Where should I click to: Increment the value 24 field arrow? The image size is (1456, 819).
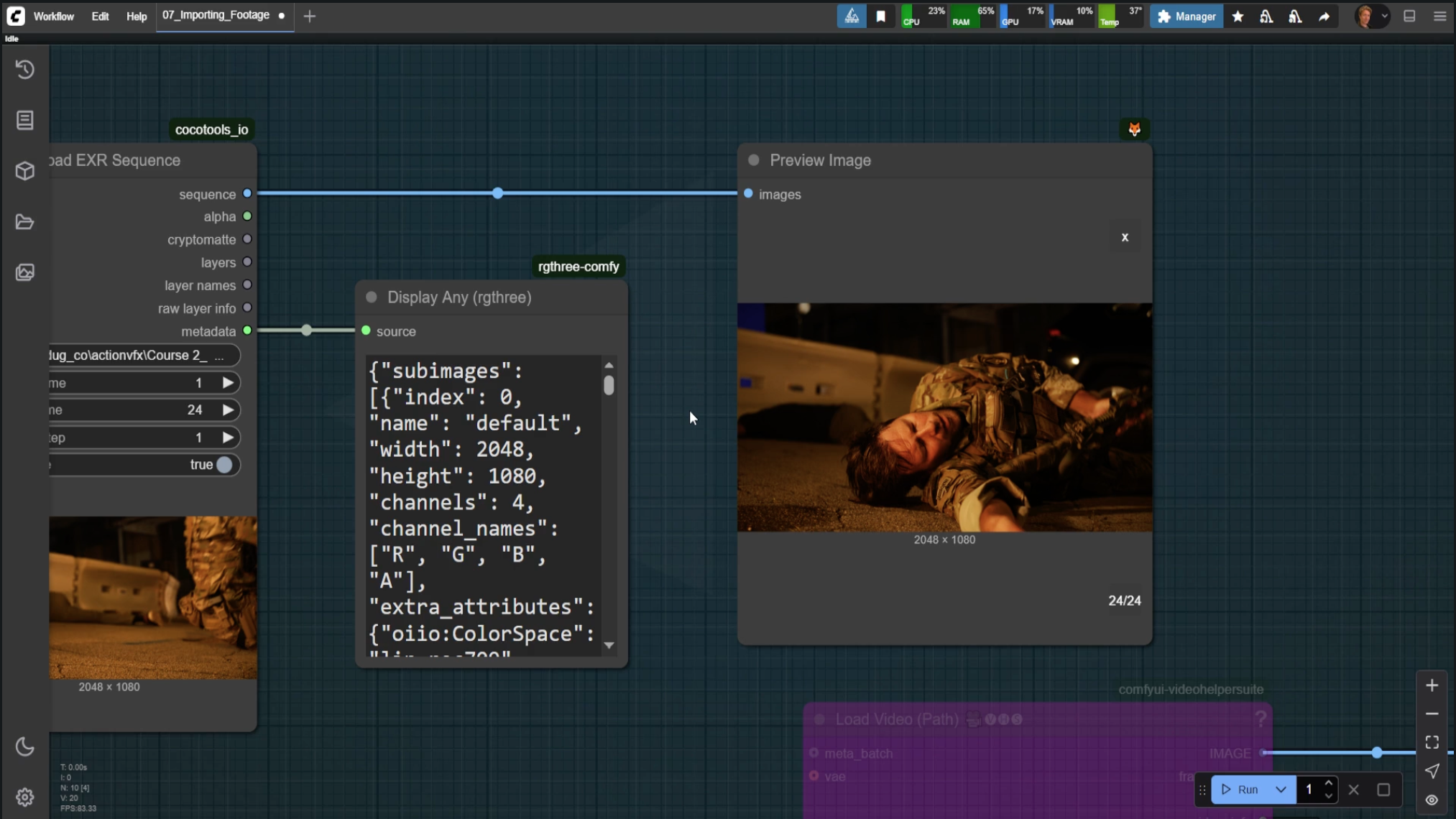click(228, 409)
